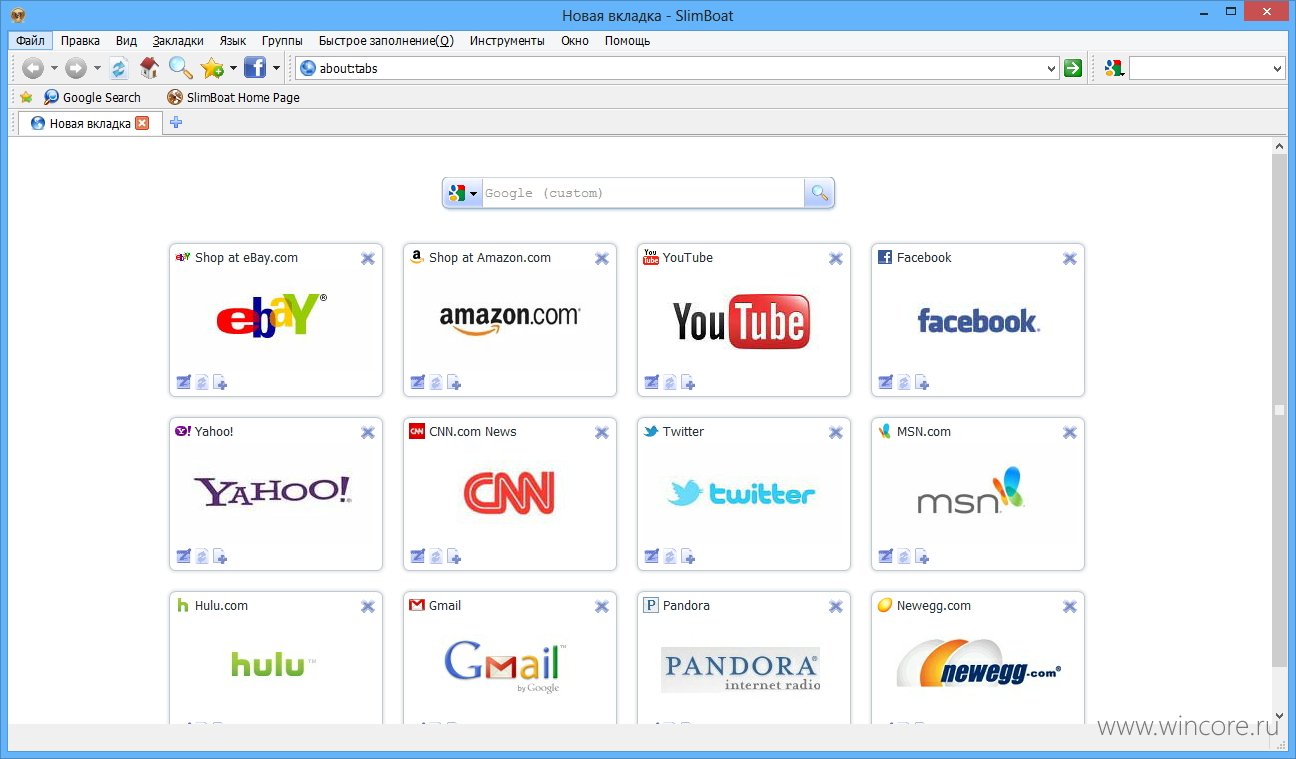This screenshot has height=759, width=1296.
Task: Remove the Yahoo! tile
Action: 368,432
